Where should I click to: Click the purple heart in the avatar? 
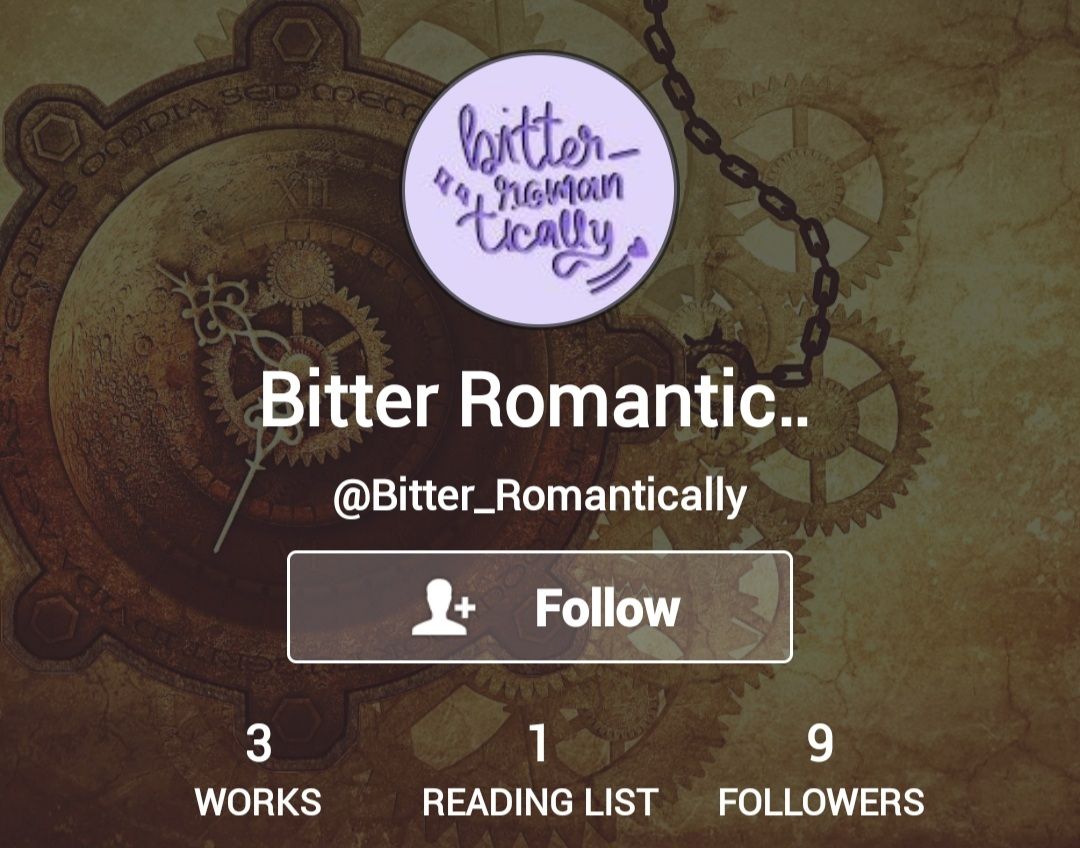[x=638, y=246]
